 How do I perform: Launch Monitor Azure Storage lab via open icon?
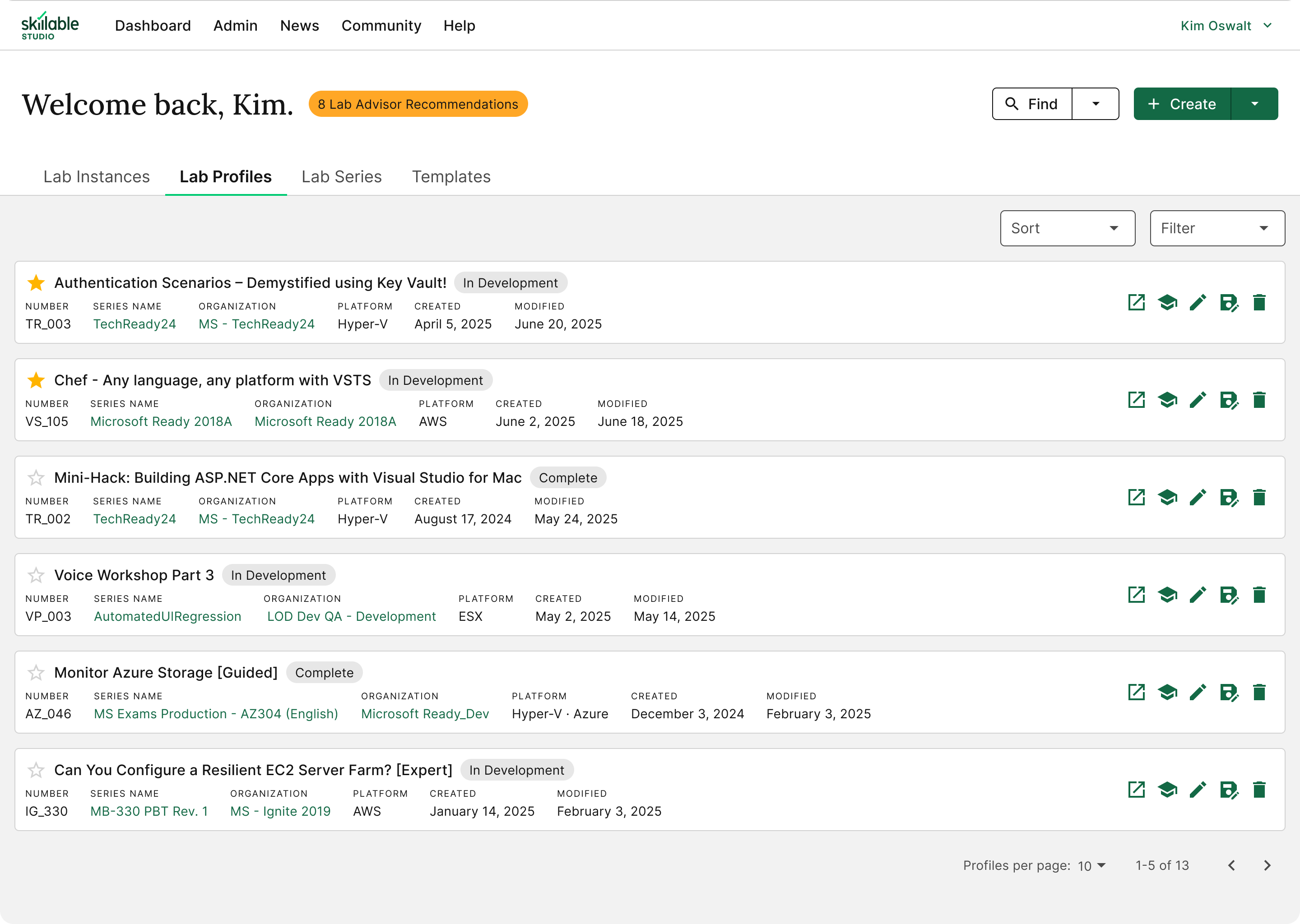click(1136, 692)
